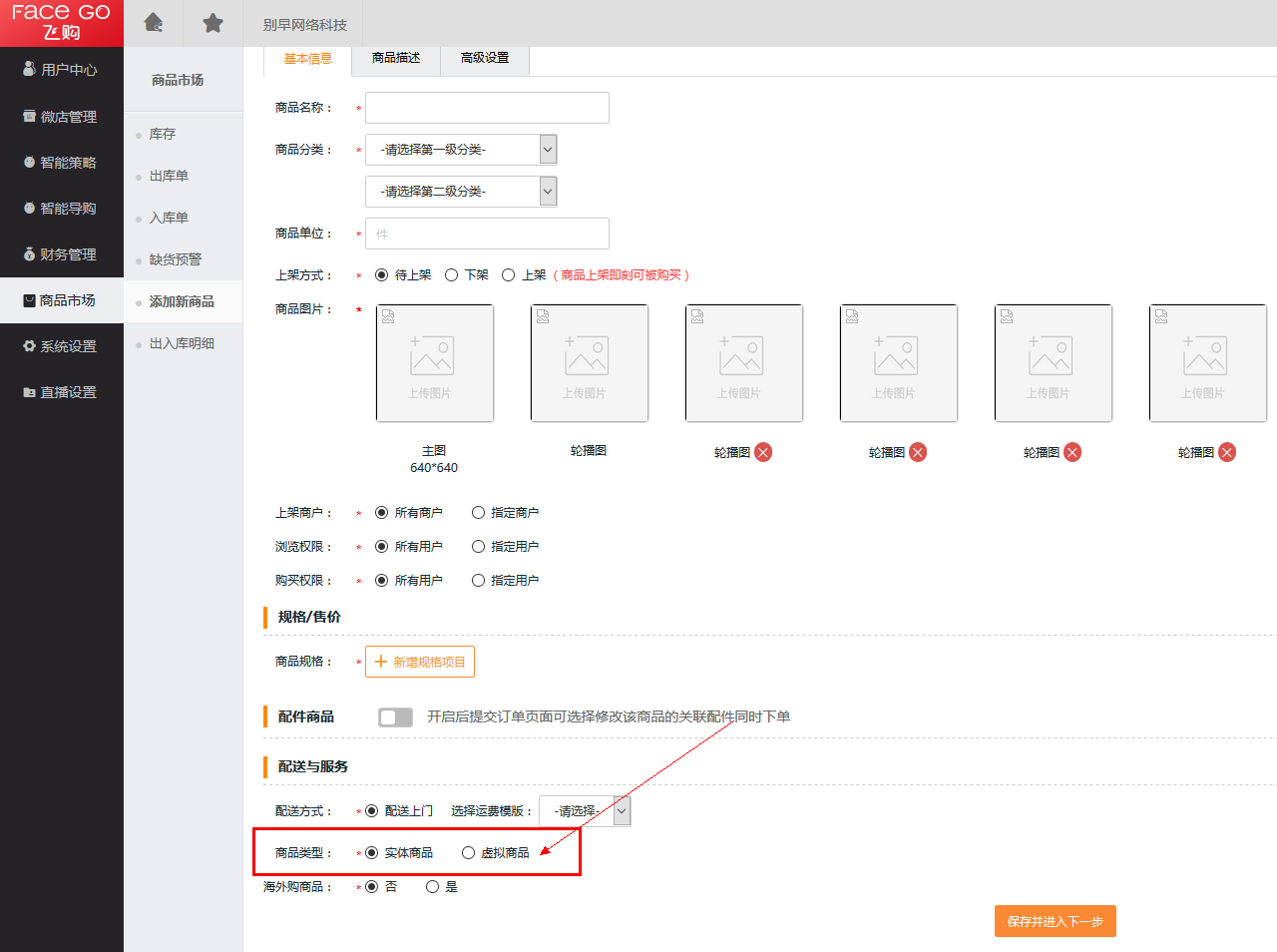Select the virtual product radio option

(x=468, y=853)
